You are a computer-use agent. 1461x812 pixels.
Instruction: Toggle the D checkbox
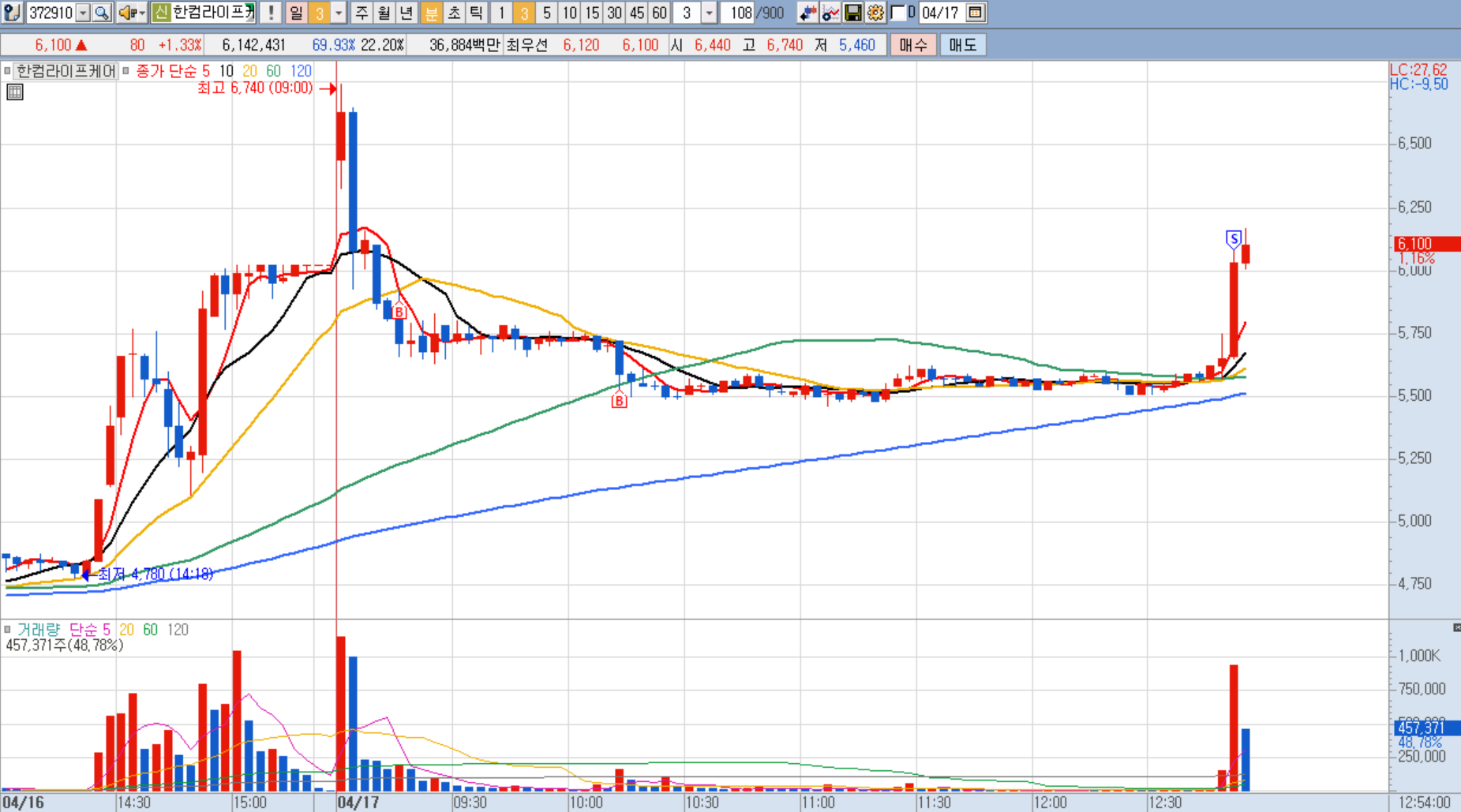897,13
